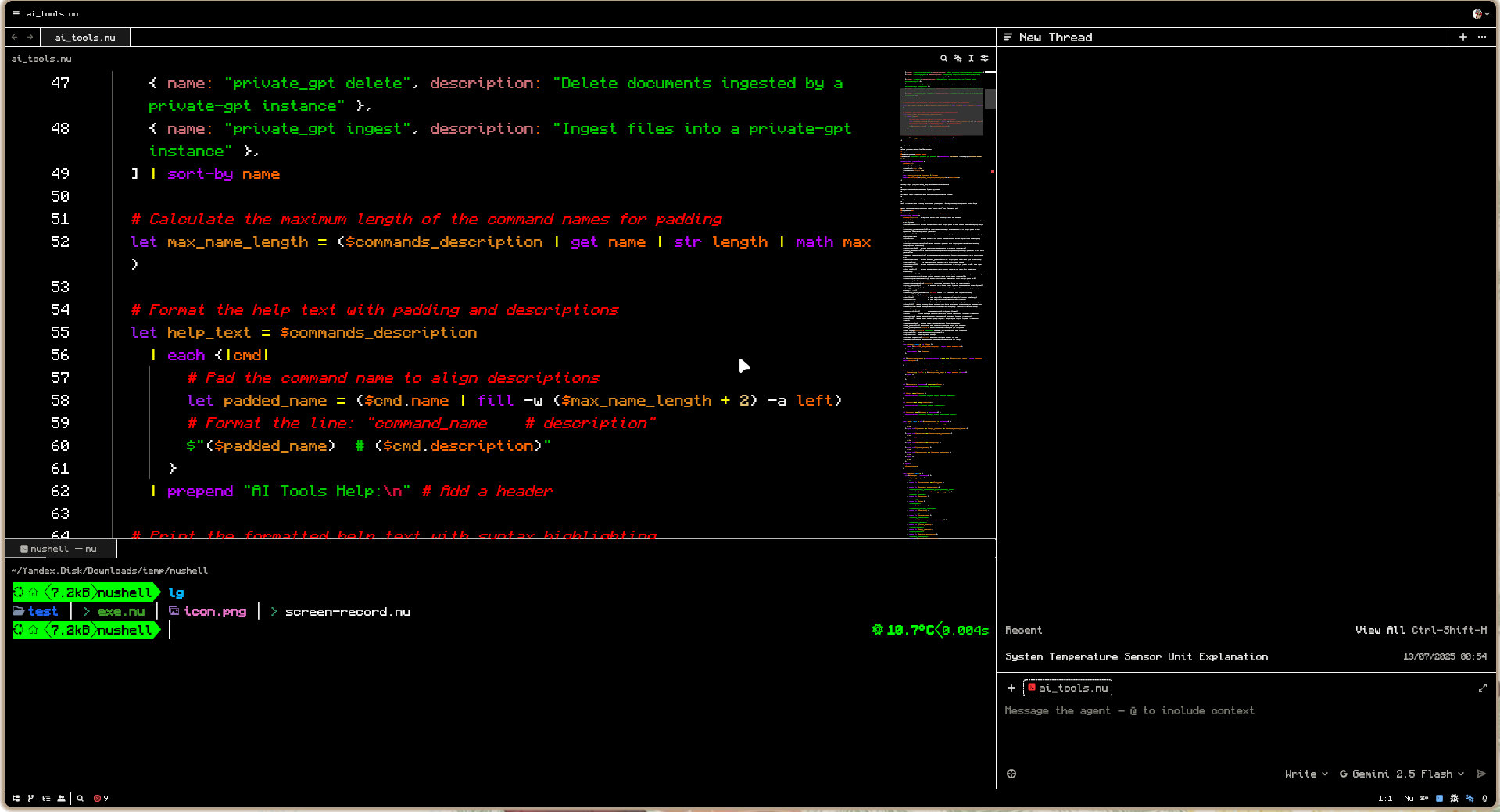Open the outline panel icon
The width and height of the screenshot is (1500, 812).
coord(46,798)
